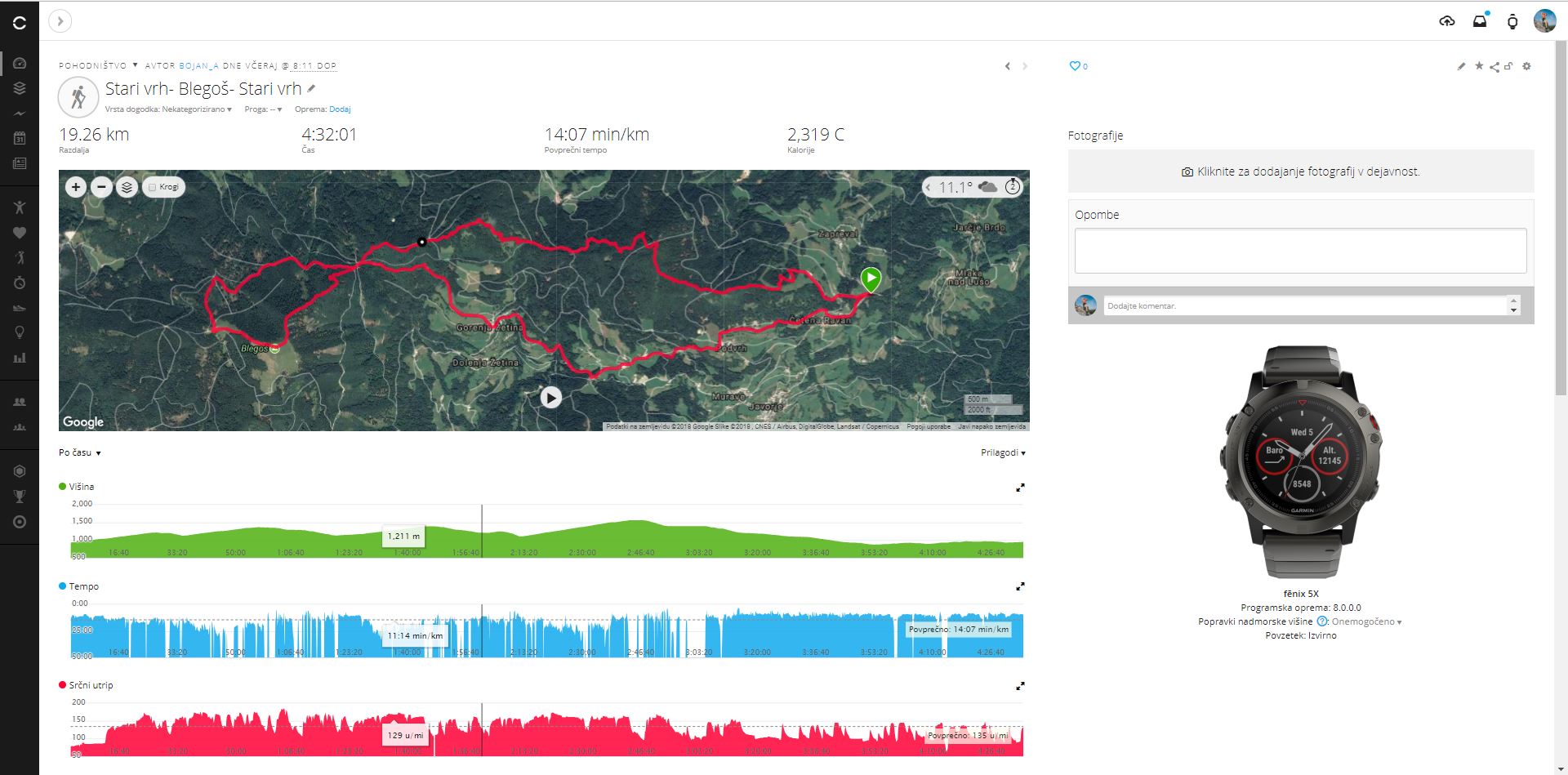This screenshot has height=775, width=1568.
Task: Go to previous activity arrow
Action: click(x=1007, y=66)
